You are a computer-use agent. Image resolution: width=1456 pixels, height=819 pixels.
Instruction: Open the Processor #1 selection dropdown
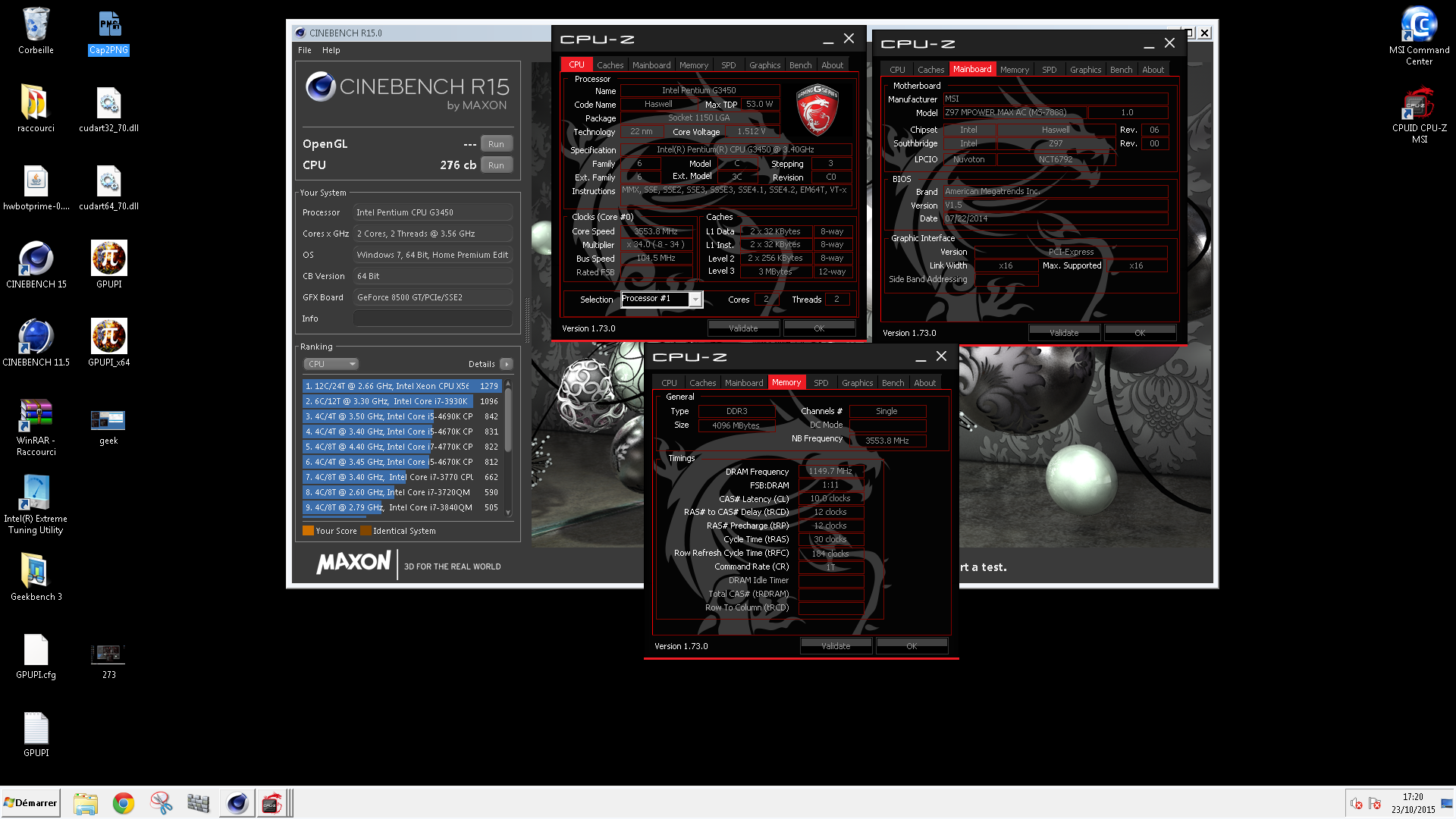coord(662,300)
